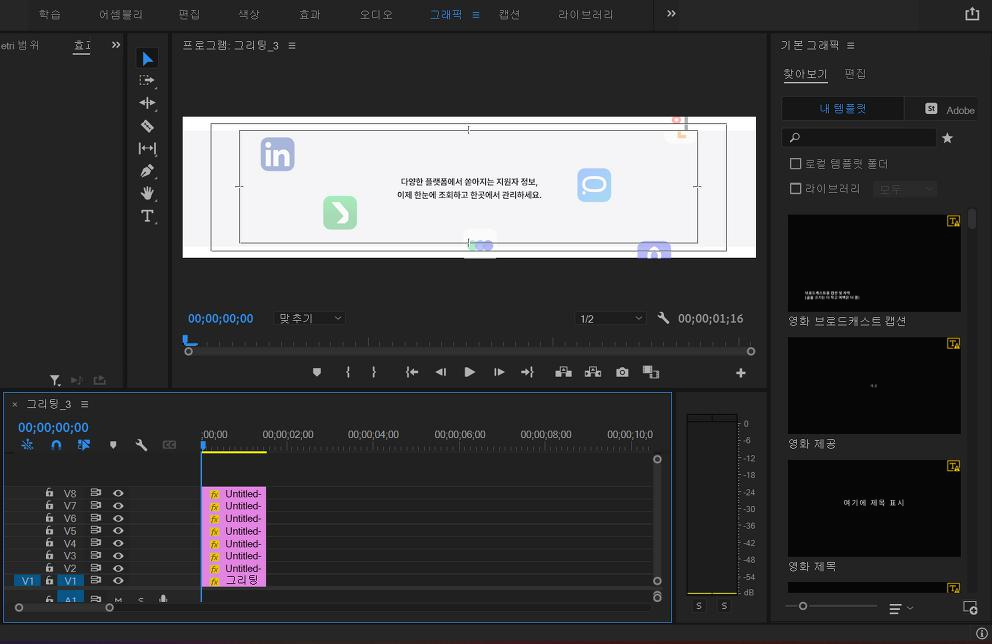The width and height of the screenshot is (992, 644).
Task: Expand more workspaces double arrow
Action: (671, 13)
